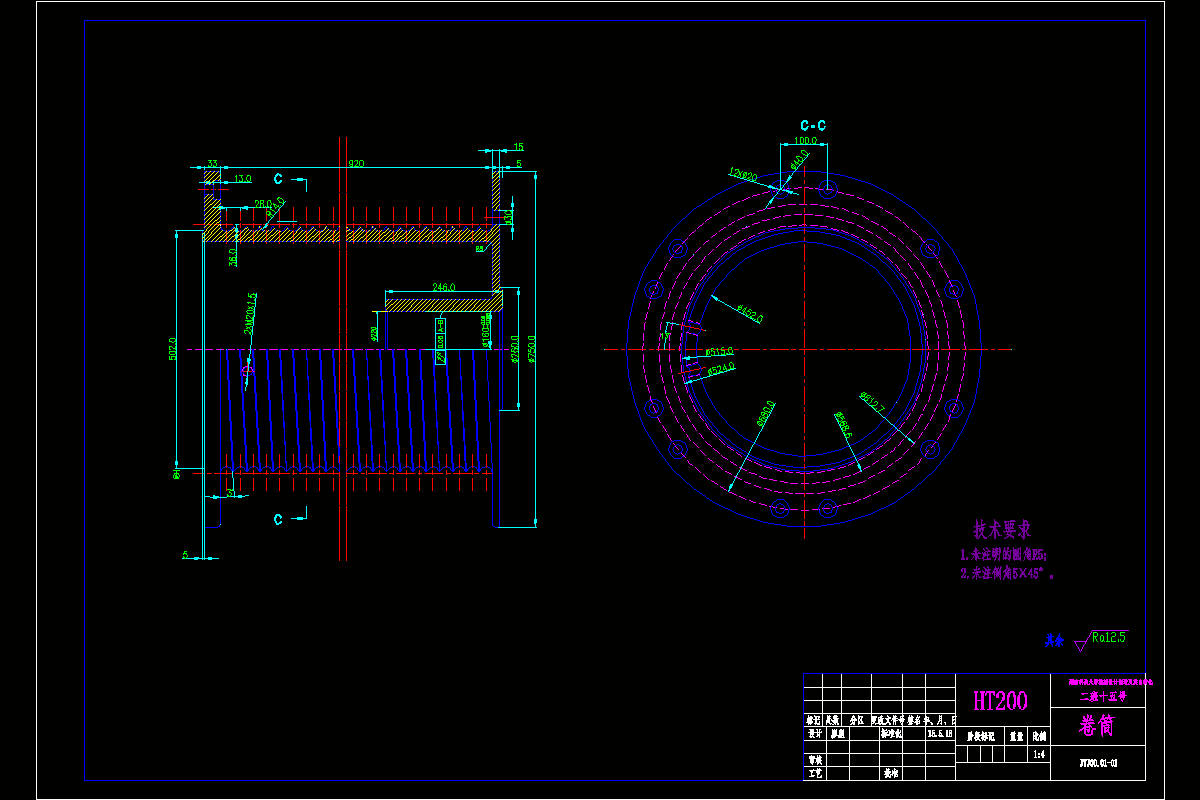Click the ø690.0 diameter dimension

(x=766, y=414)
